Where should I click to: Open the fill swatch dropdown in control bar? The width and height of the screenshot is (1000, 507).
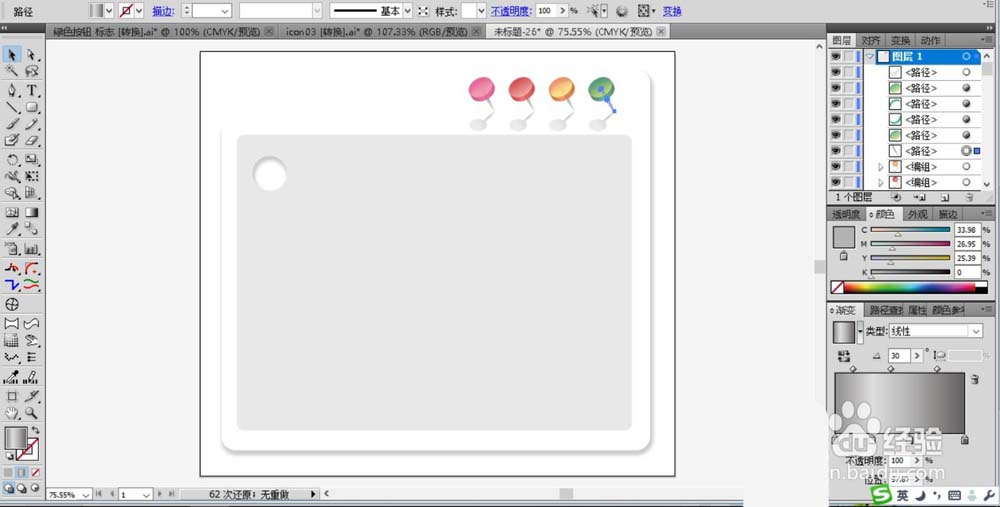tap(109, 11)
